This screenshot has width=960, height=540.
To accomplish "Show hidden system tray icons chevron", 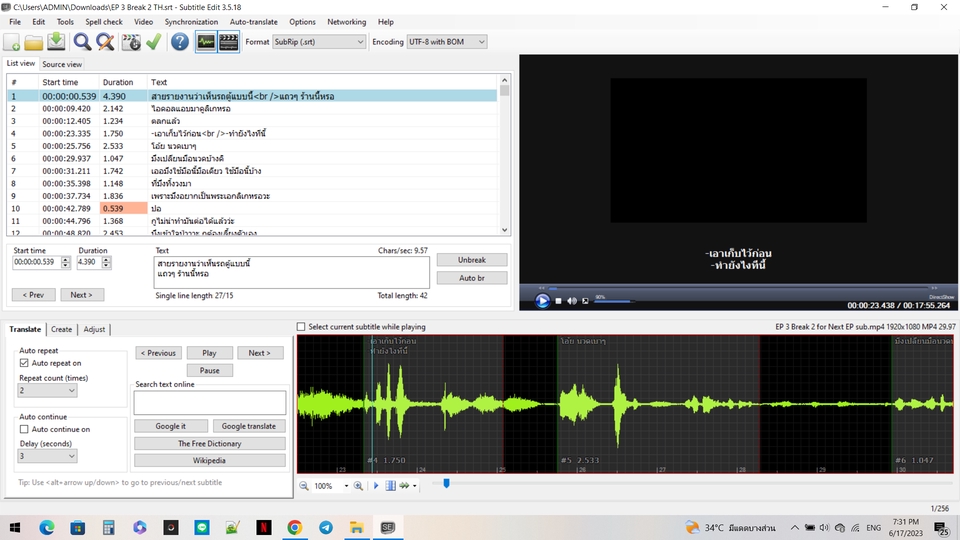I will tap(794, 527).
